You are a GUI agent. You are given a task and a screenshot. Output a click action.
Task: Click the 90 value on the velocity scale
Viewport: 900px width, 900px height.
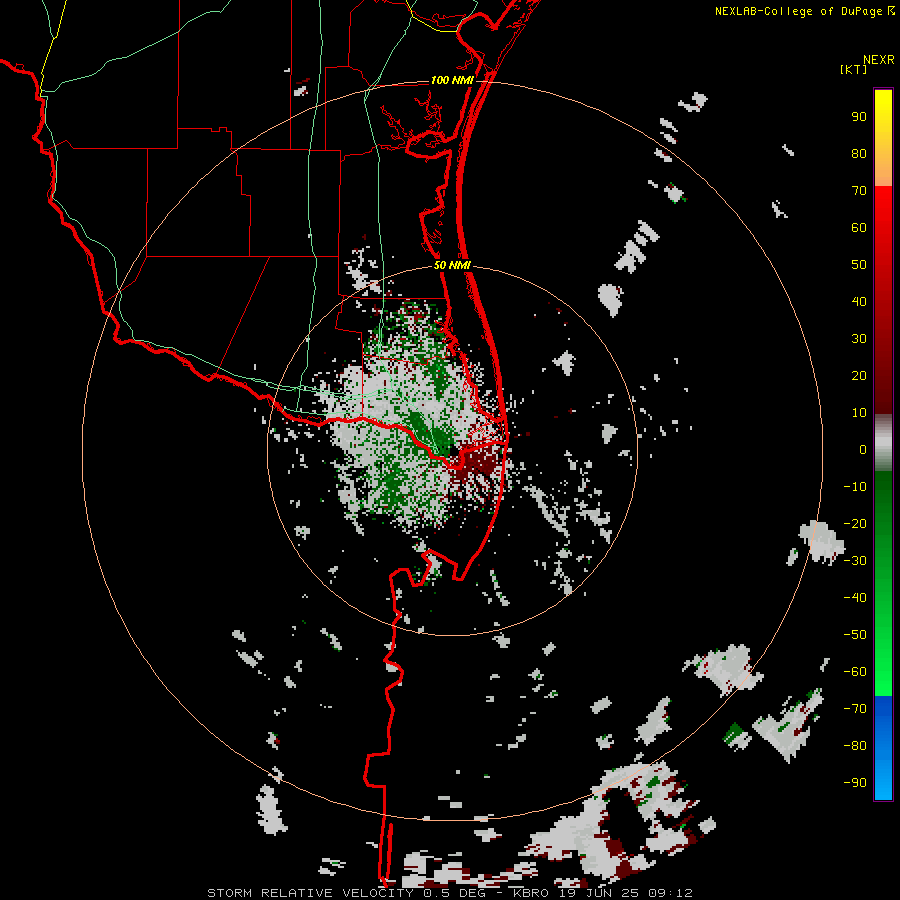click(859, 117)
